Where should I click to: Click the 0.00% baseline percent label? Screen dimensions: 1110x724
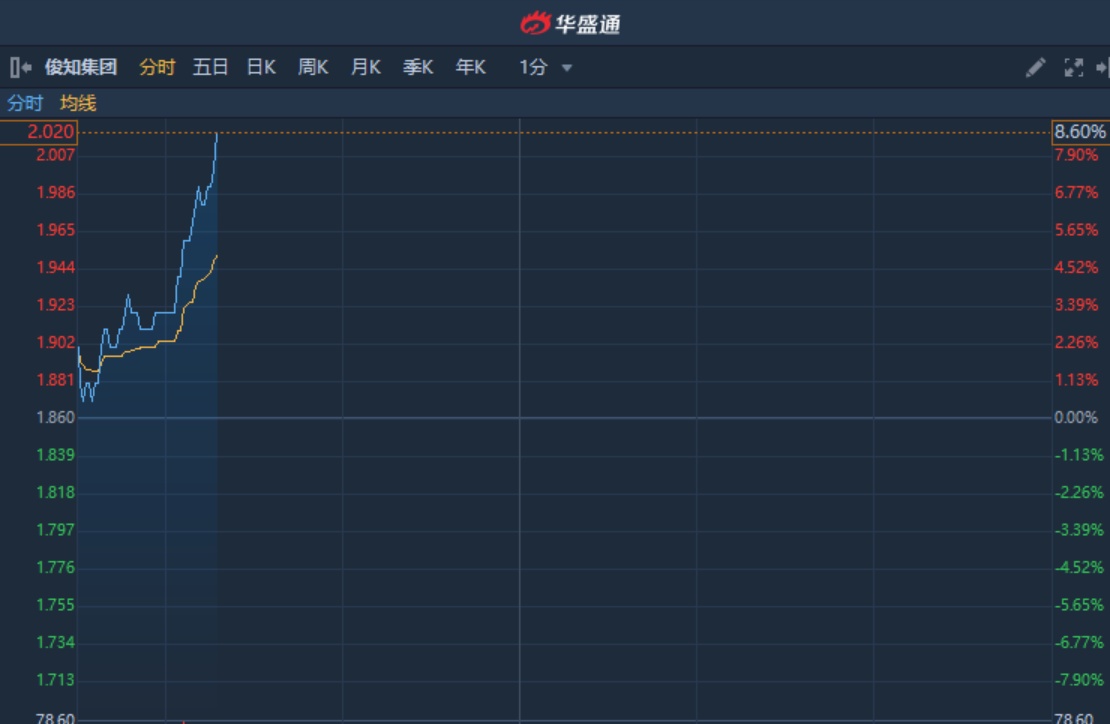coord(1075,418)
